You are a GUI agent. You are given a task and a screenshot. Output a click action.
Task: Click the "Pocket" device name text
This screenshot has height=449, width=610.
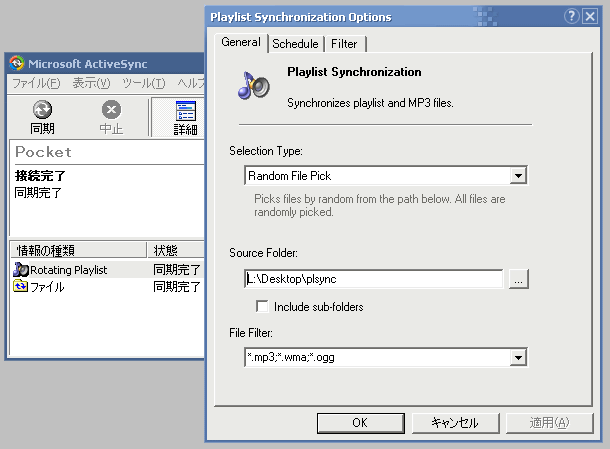(x=43, y=152)
